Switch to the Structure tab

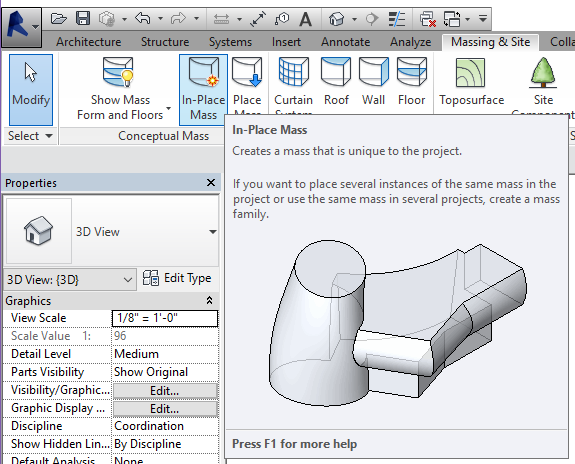pyautogui.click(x=165, y=42)
